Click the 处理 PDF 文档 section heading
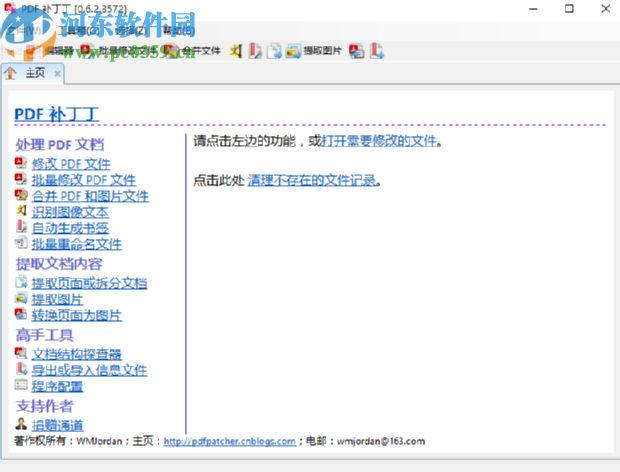This screenshot has width=620, height=472. [x=60, y=145]
